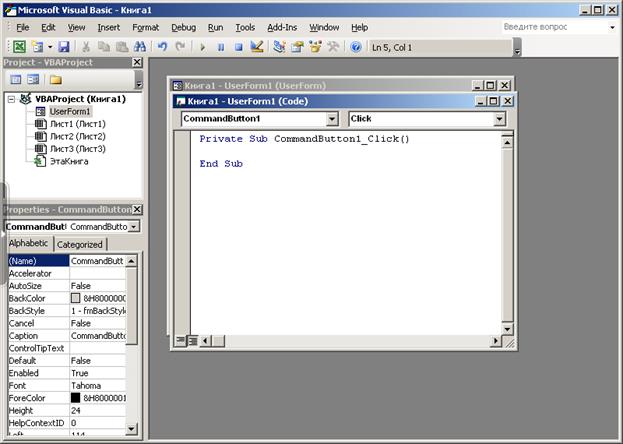Viewport: 623px width, 444px height.
Task: Open the Click procedure dropdown
Action: tap(498, 119)
